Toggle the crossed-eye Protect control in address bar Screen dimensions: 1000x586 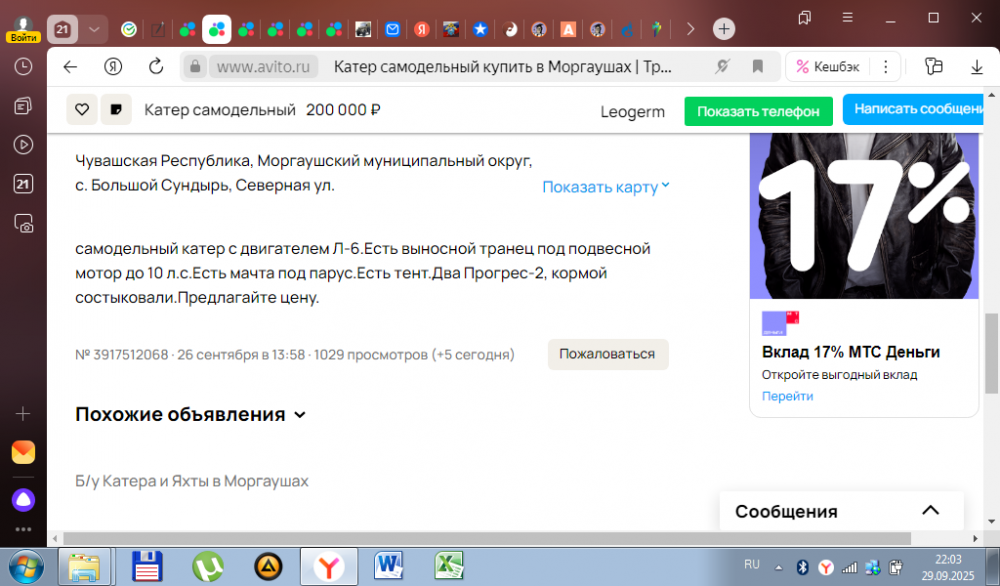[723, 66]
